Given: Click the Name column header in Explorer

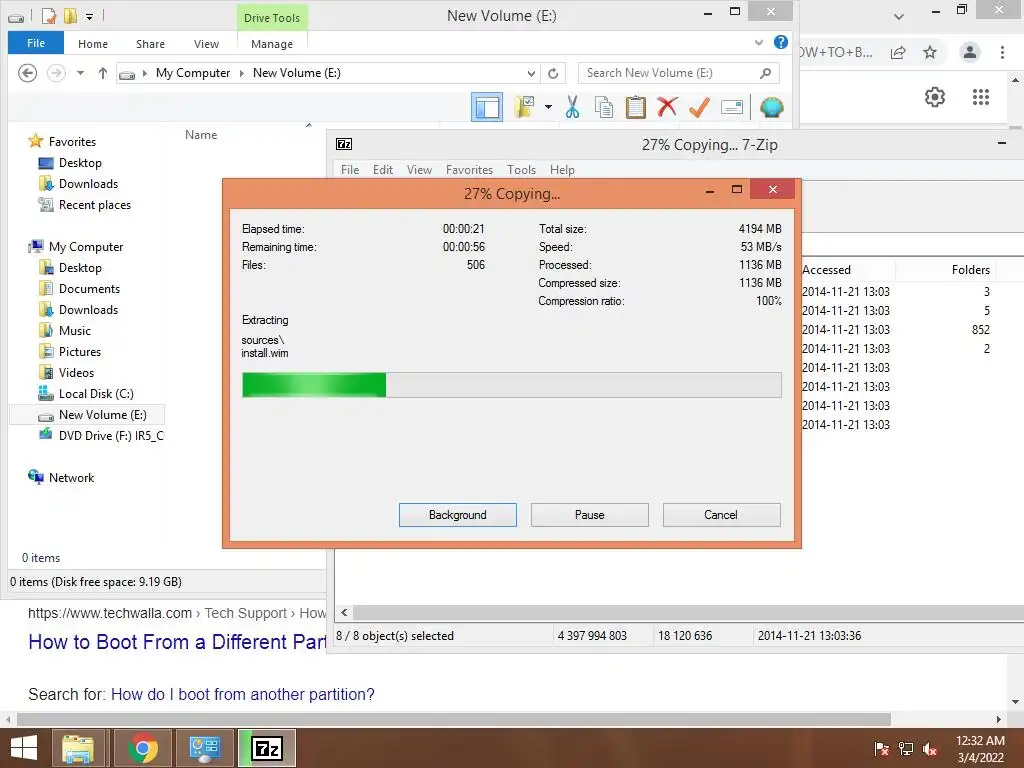Looking at the screenshot, I should tap(201, 135).
